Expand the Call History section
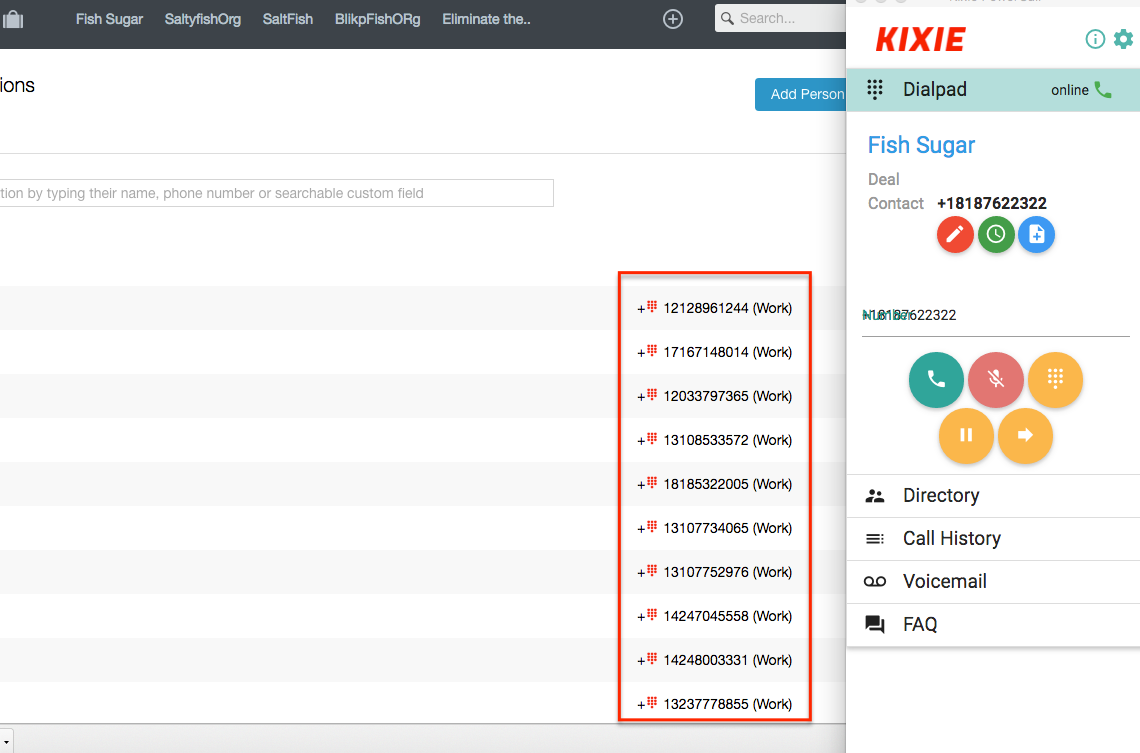Viewport: 1140px width, 753px height. [951, 539]
